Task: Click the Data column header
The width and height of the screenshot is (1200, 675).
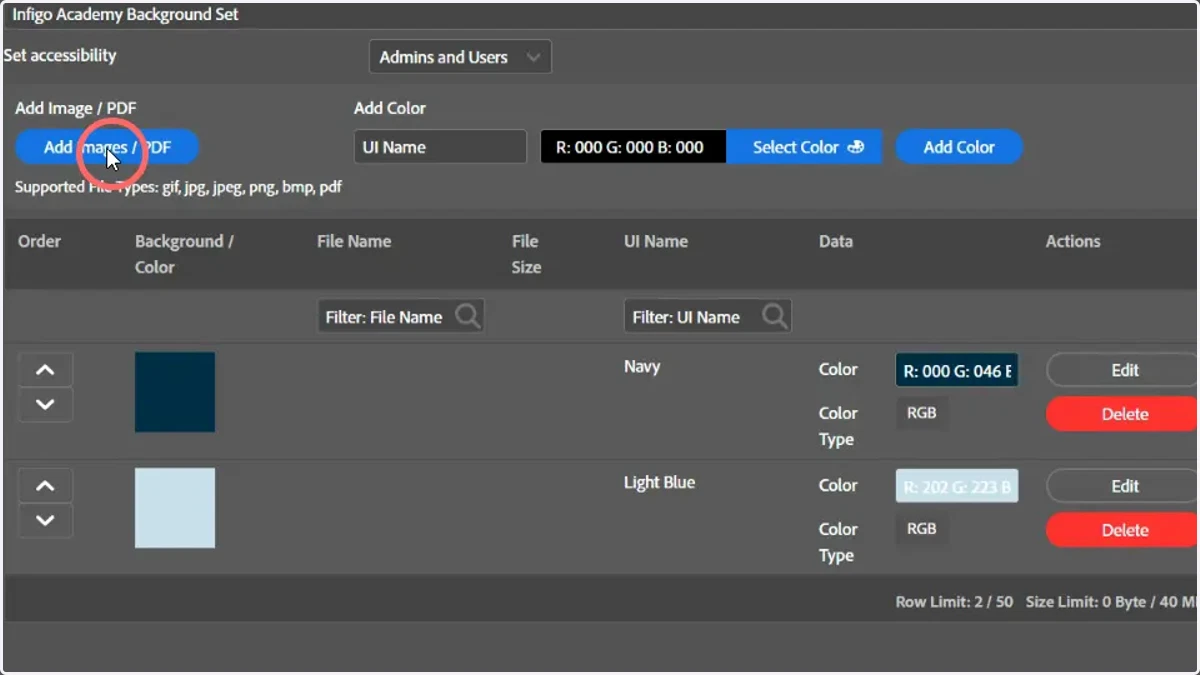Action: tap(836, 241)
